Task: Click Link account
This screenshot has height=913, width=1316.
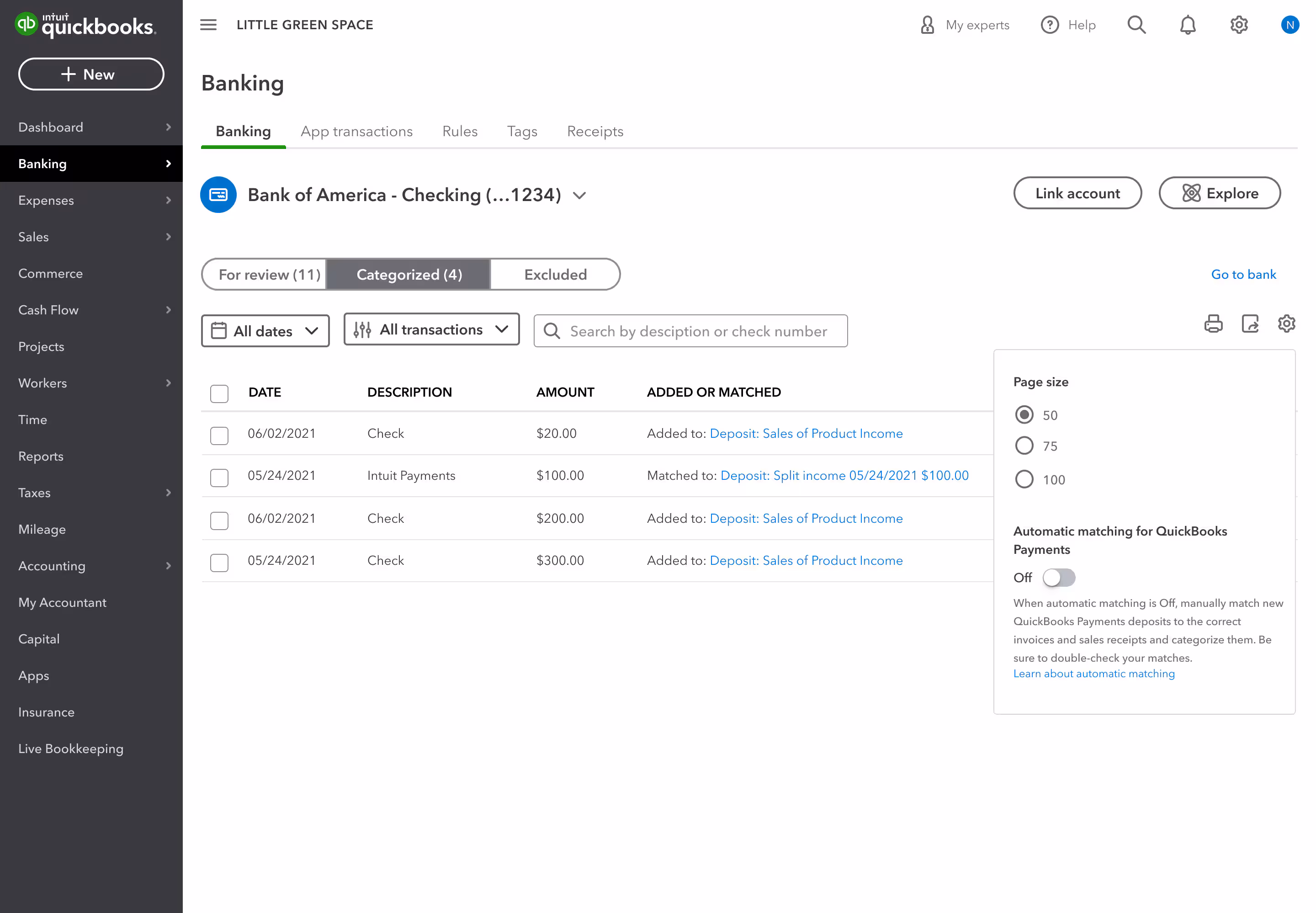Action: [x=1077, y=193]
